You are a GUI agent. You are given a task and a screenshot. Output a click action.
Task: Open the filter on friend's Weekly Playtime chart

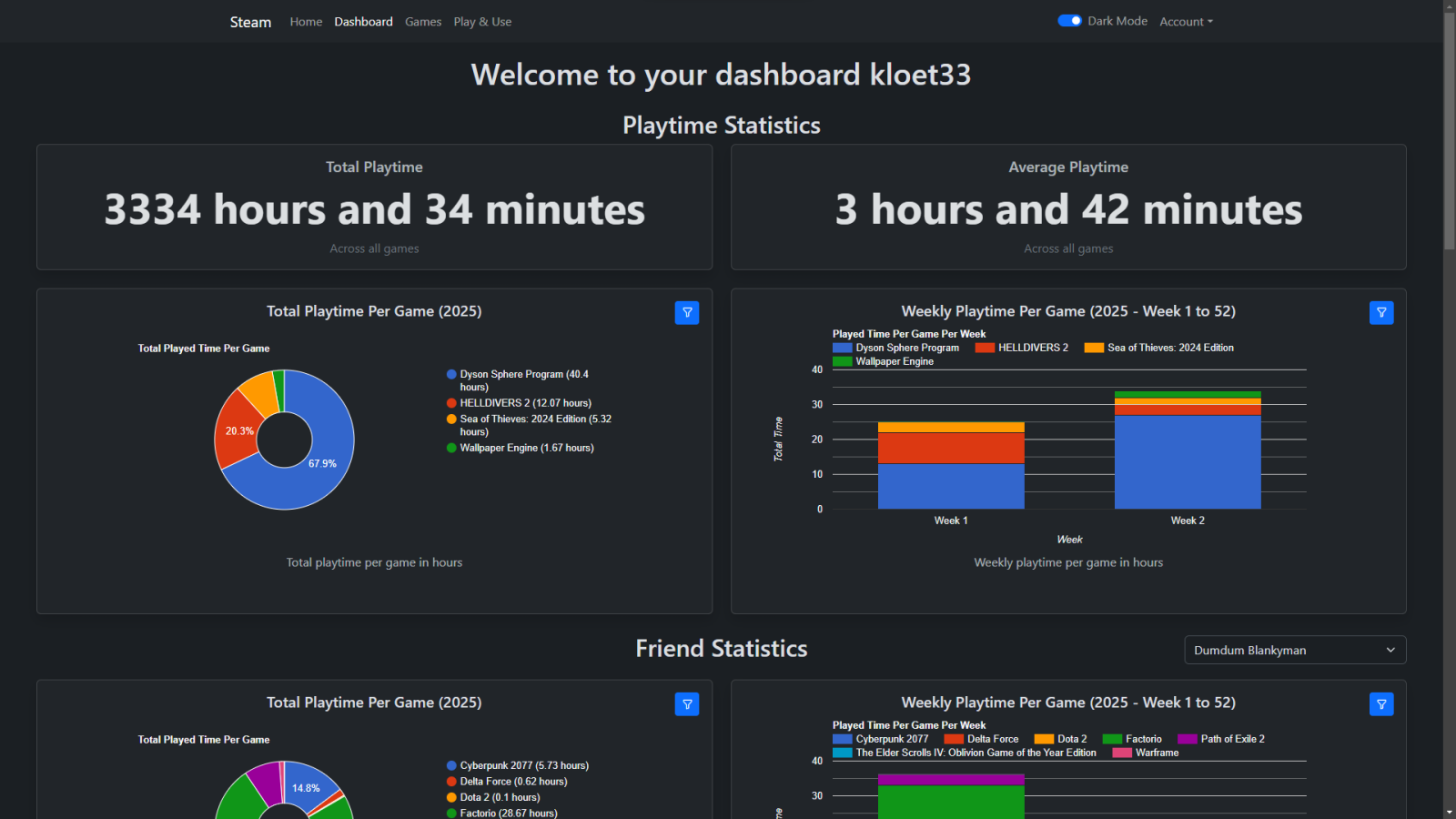click(1381, 703)
